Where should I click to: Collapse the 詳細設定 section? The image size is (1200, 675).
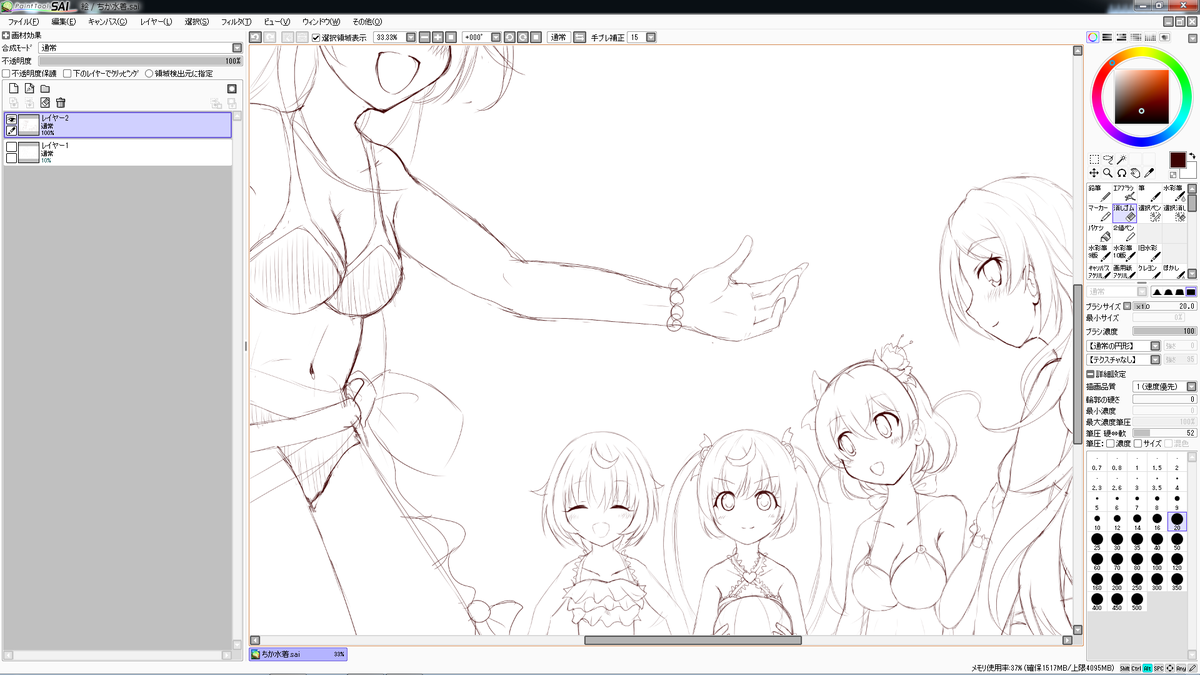pos(1090,373)
